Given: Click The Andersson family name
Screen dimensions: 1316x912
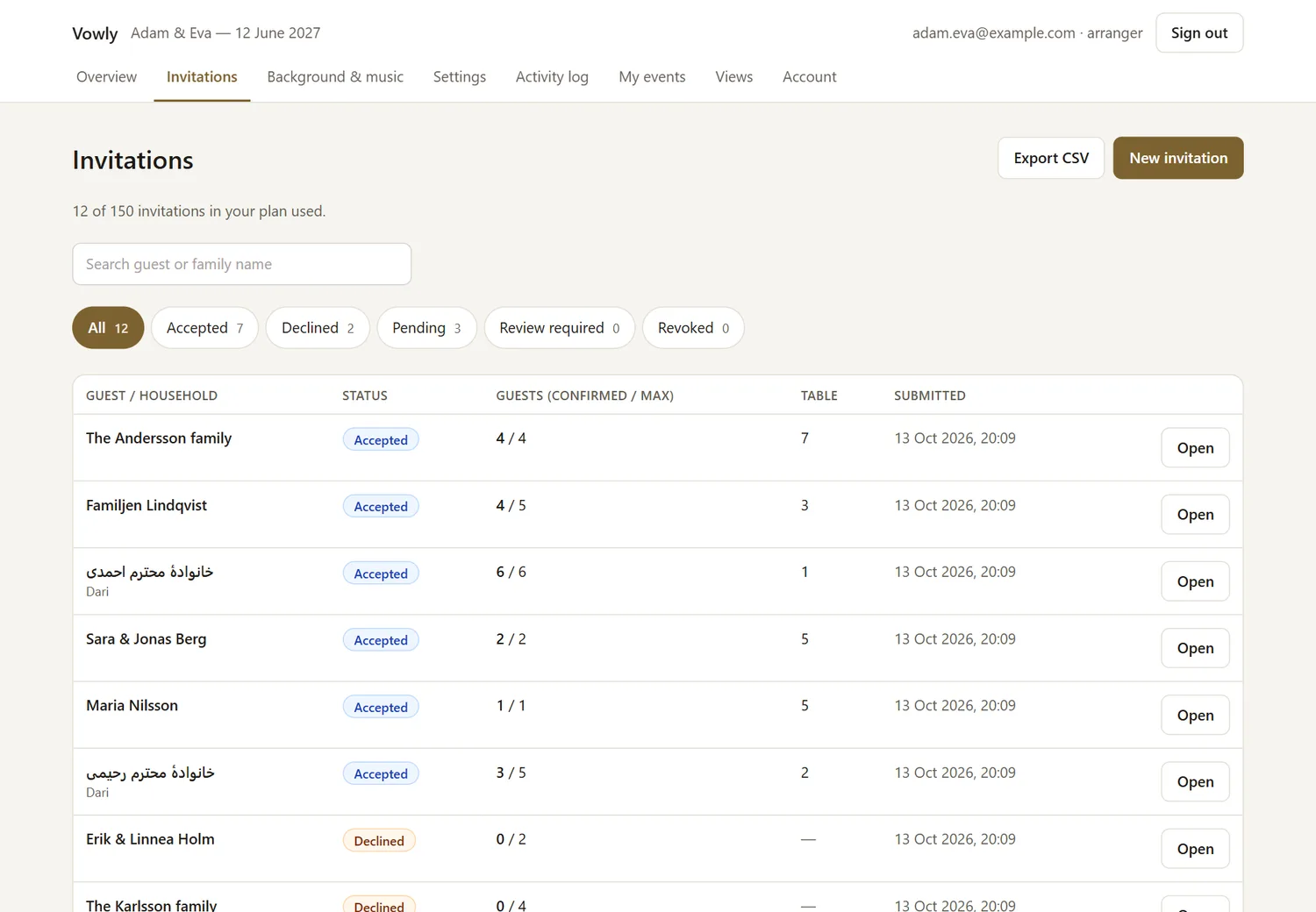Looking at the screenshot, I should pos(159,438).
